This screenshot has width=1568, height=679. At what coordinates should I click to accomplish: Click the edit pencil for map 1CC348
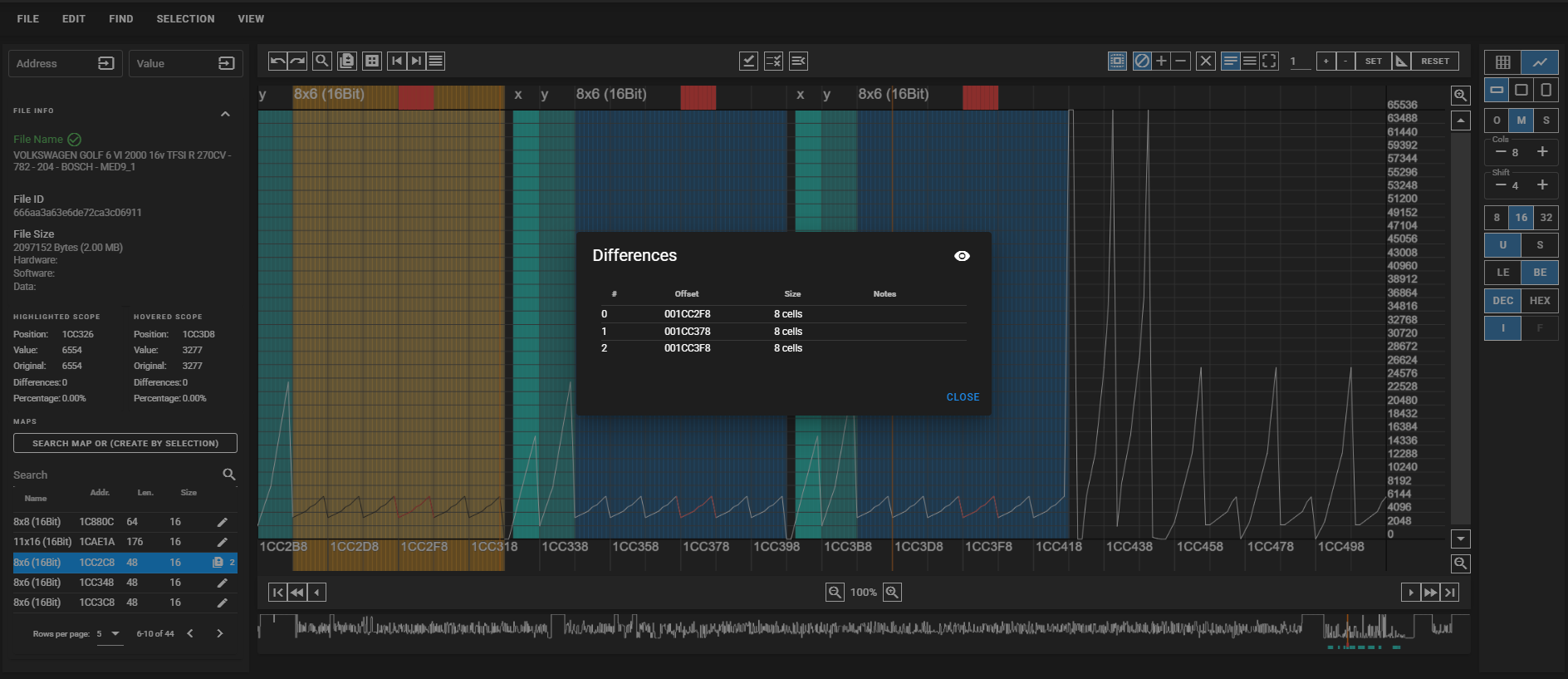(222, 583)
